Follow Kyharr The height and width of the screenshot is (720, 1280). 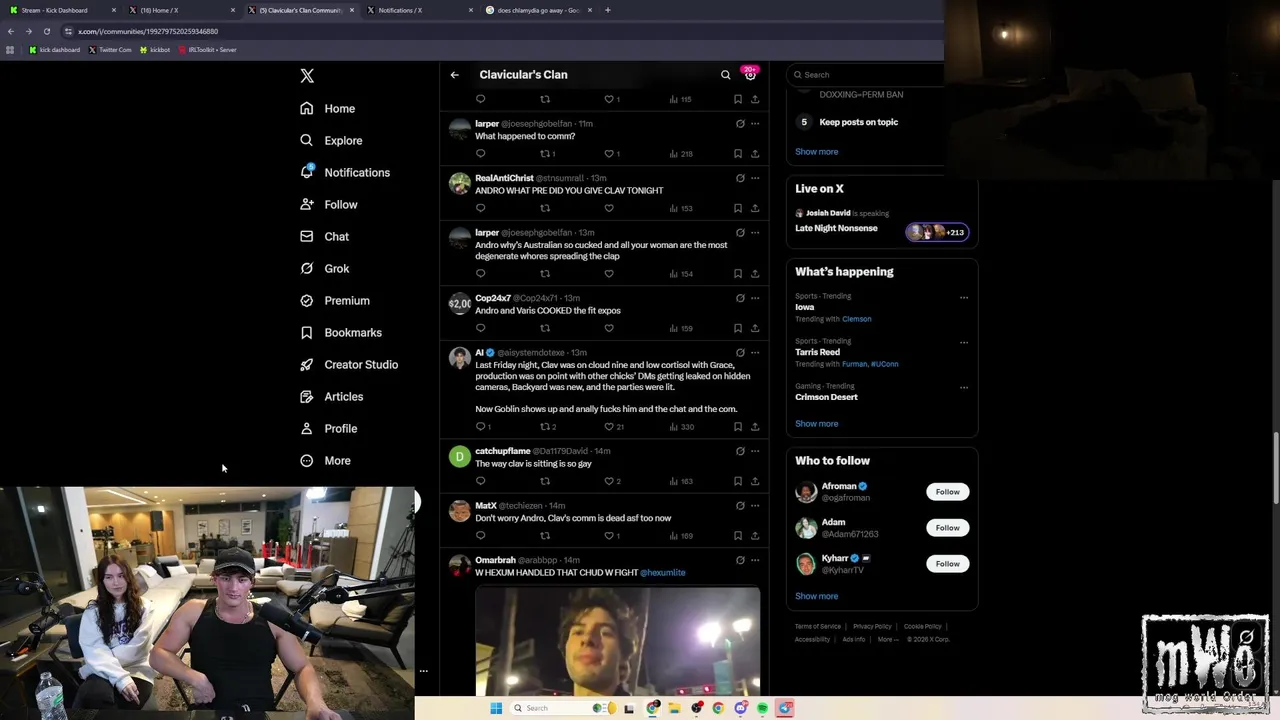click(947, 564)
